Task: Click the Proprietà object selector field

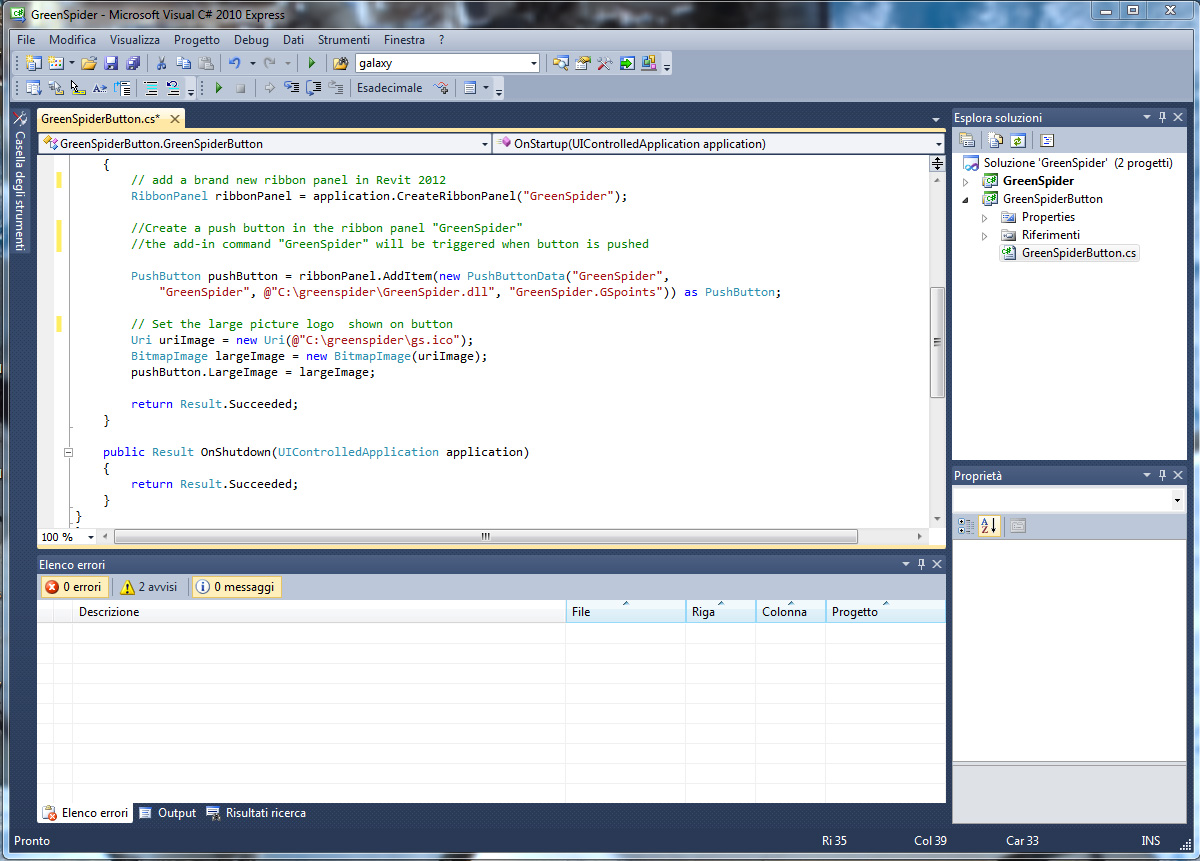Action: pos(1068,499)
